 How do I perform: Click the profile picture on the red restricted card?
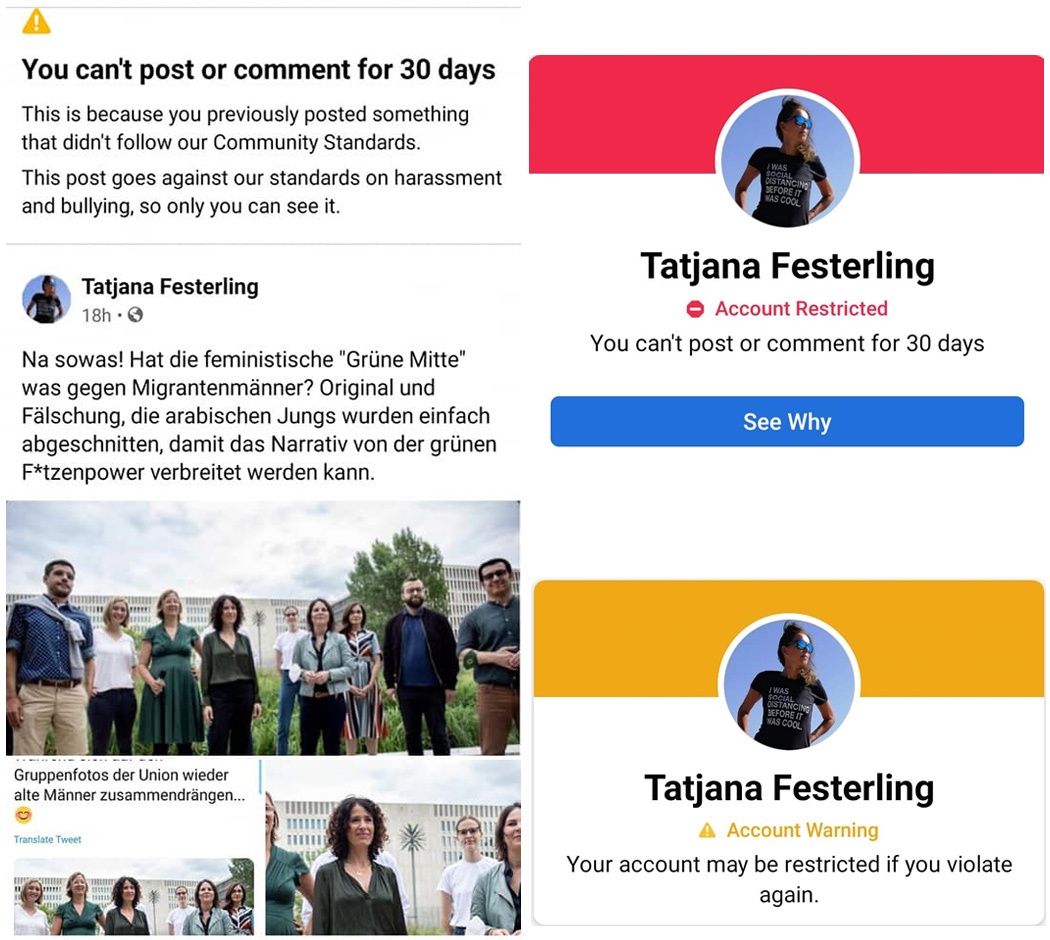click(x=788, y=160)
